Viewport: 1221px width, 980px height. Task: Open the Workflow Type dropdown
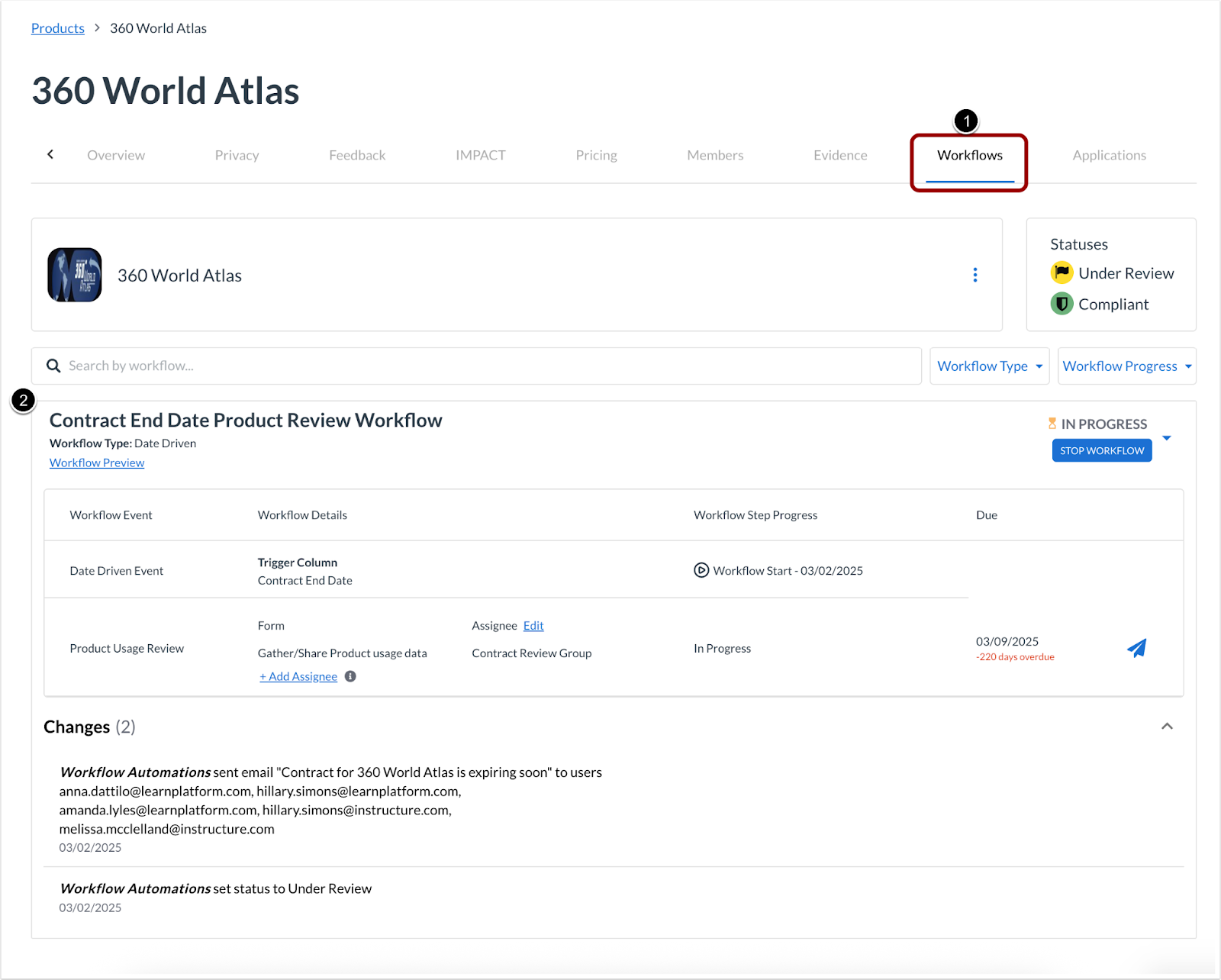tap(989, 366)
